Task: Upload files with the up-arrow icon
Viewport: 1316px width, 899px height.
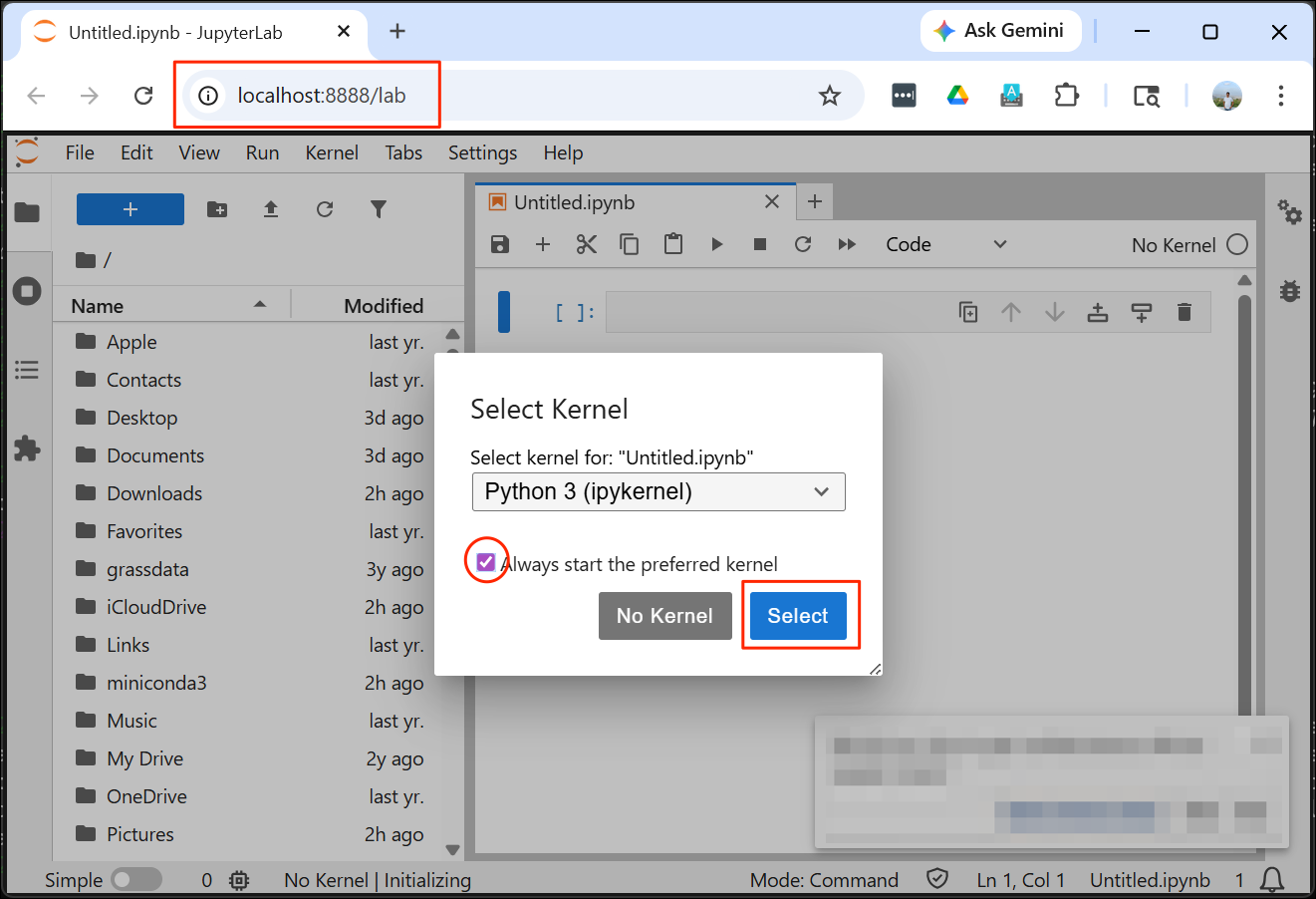Action: [271, 209]
